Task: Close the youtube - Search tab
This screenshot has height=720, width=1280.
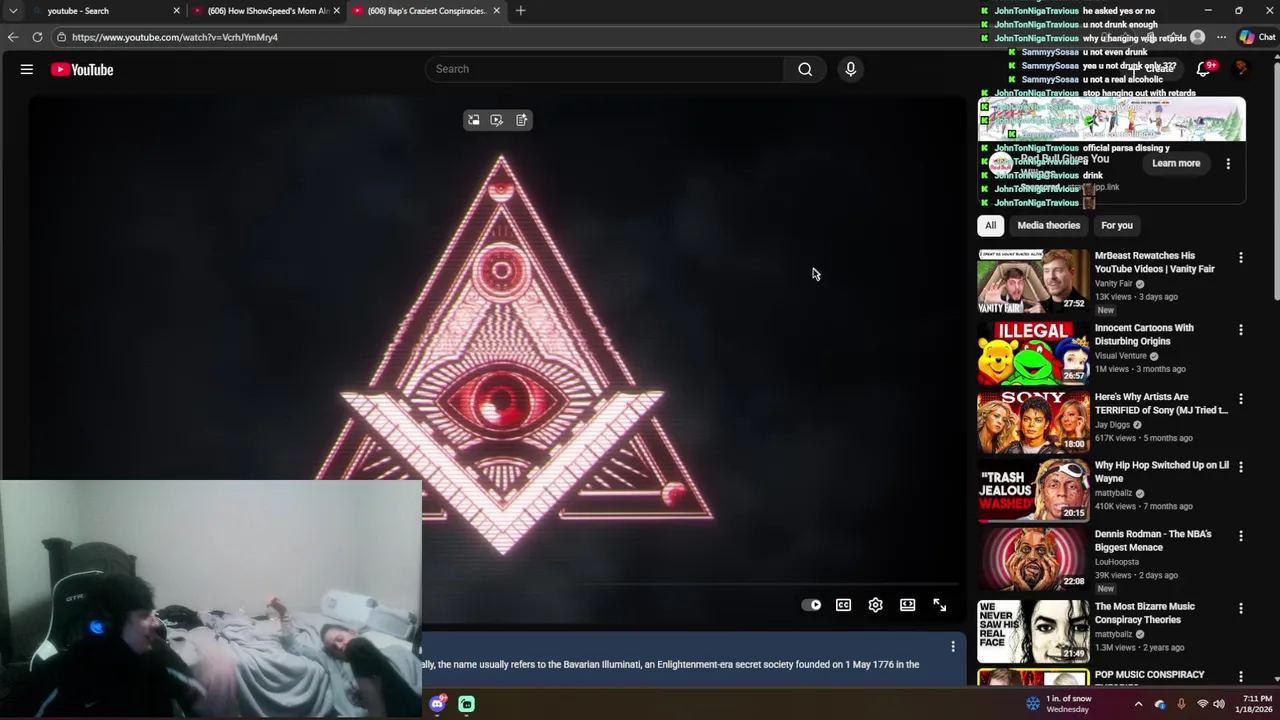Action: [x=177, y=11]
